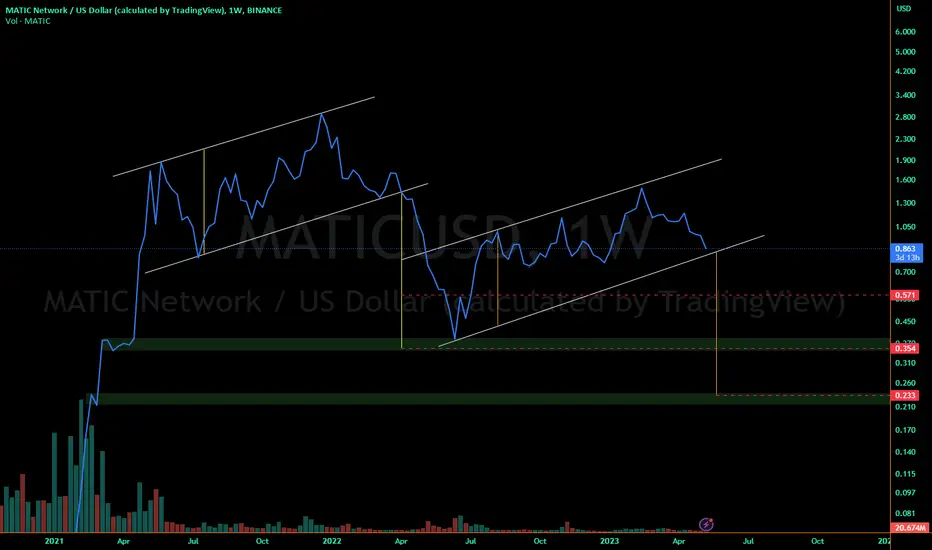Image resolution: width=932 pixels, height=550 pixels.
Task: Open the USD currency label on the price axis
Action: (x=903, y=8)
